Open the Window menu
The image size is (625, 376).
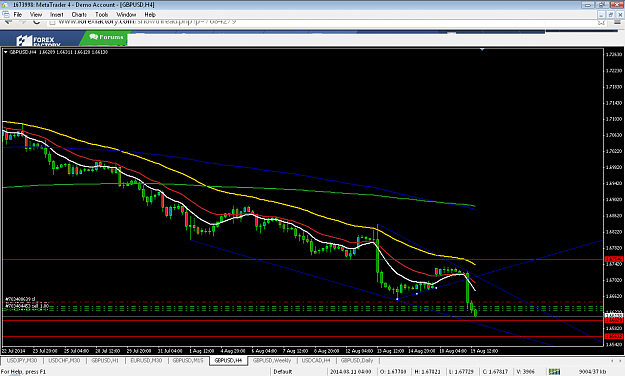[x=126, y=14]
